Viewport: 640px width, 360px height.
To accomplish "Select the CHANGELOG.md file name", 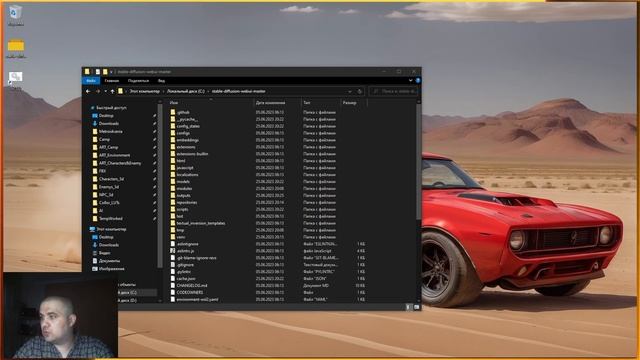I will (192, 286).
